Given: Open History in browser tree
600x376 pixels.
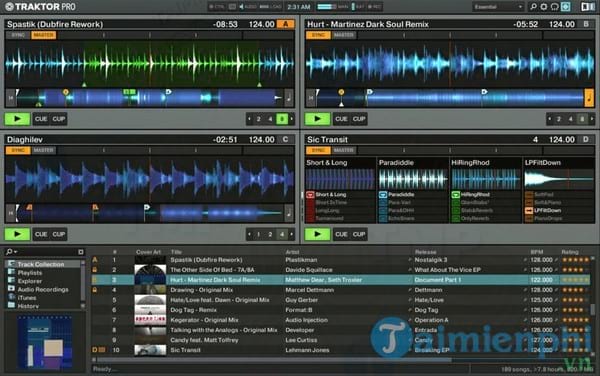Looking at the screenshot, I should point(28,306).
